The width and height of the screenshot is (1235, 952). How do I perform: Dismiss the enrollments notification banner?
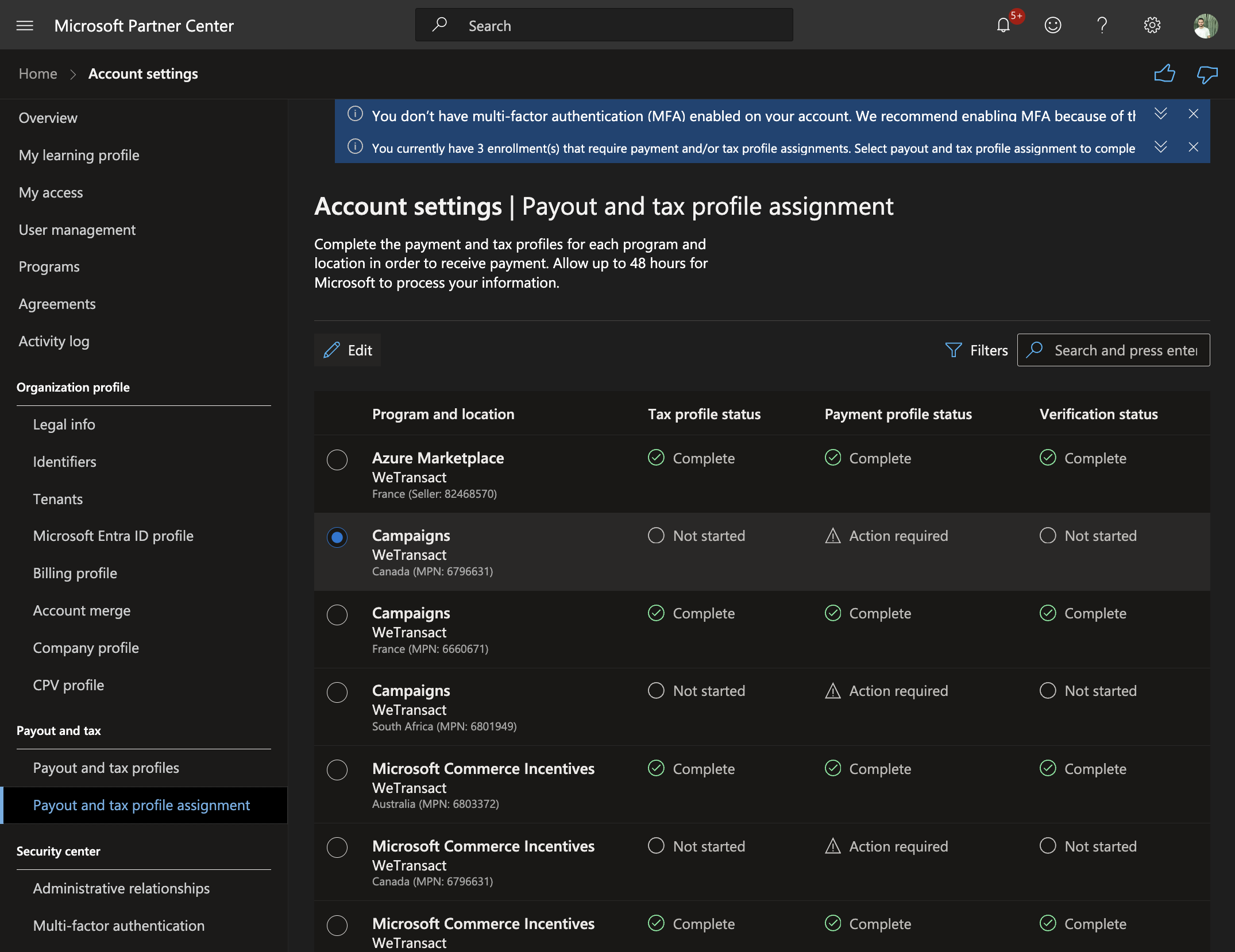coord(1193,147)
